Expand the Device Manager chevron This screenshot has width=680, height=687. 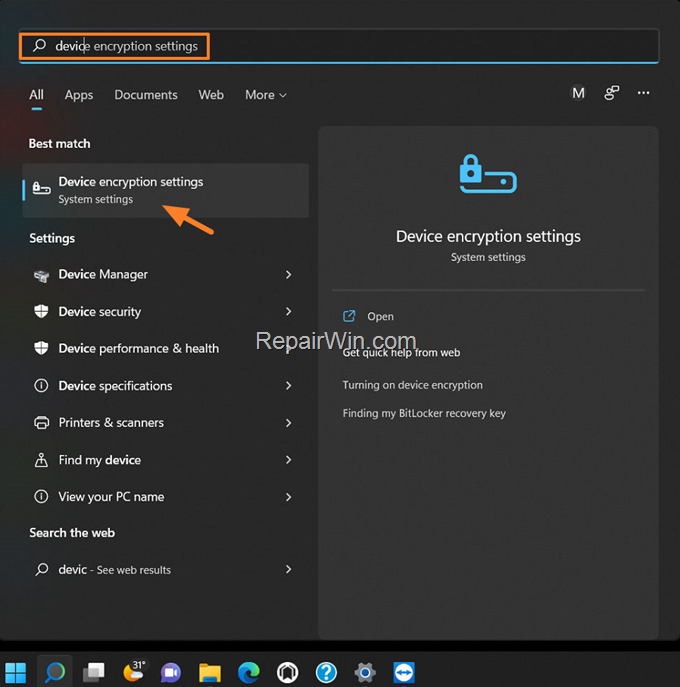coord(288,275)
